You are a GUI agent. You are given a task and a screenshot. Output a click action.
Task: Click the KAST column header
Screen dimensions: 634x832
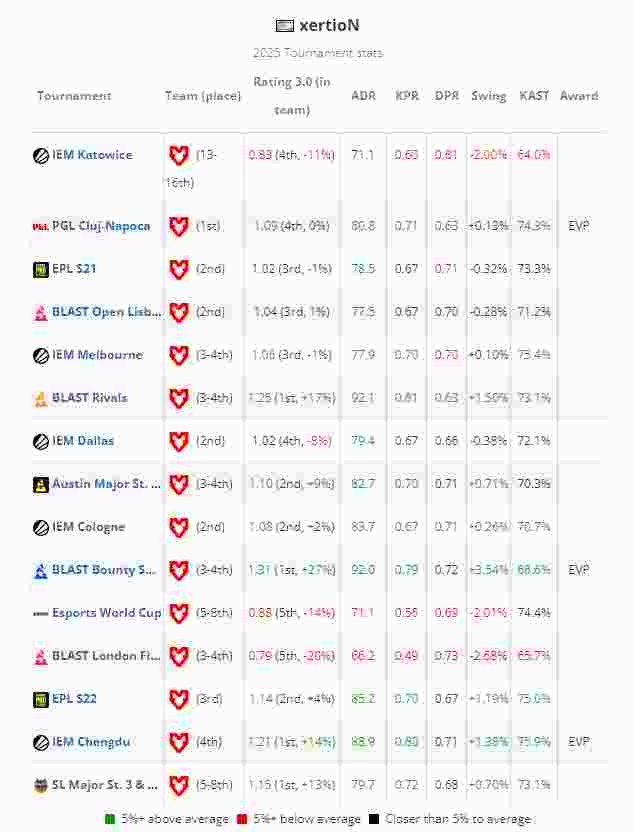click(534, 96)
